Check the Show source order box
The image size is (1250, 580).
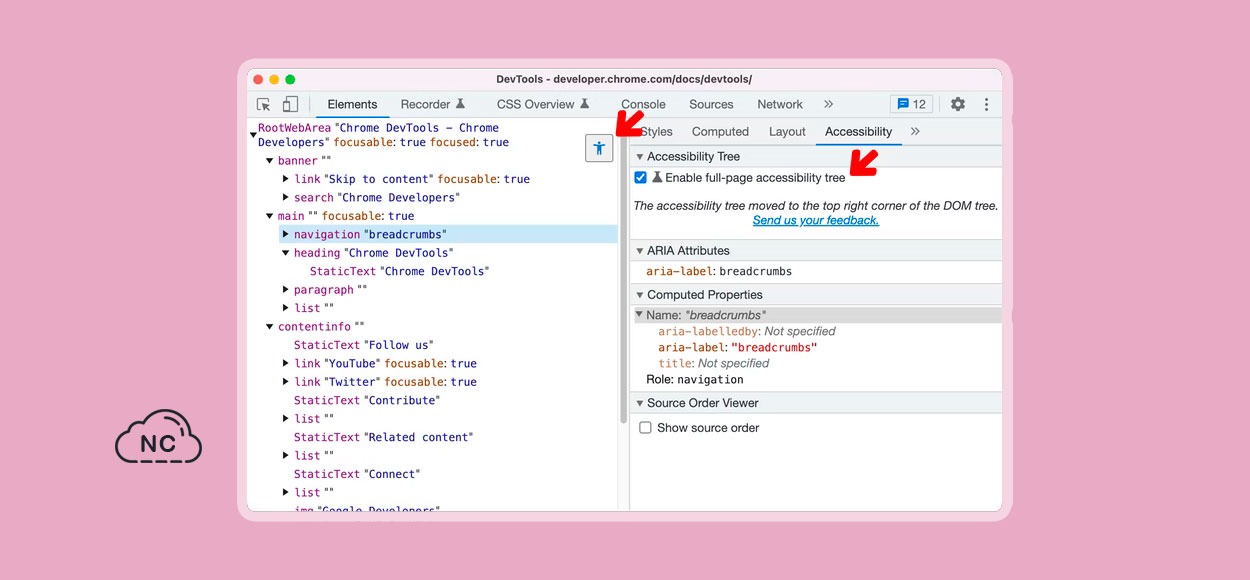645,427
